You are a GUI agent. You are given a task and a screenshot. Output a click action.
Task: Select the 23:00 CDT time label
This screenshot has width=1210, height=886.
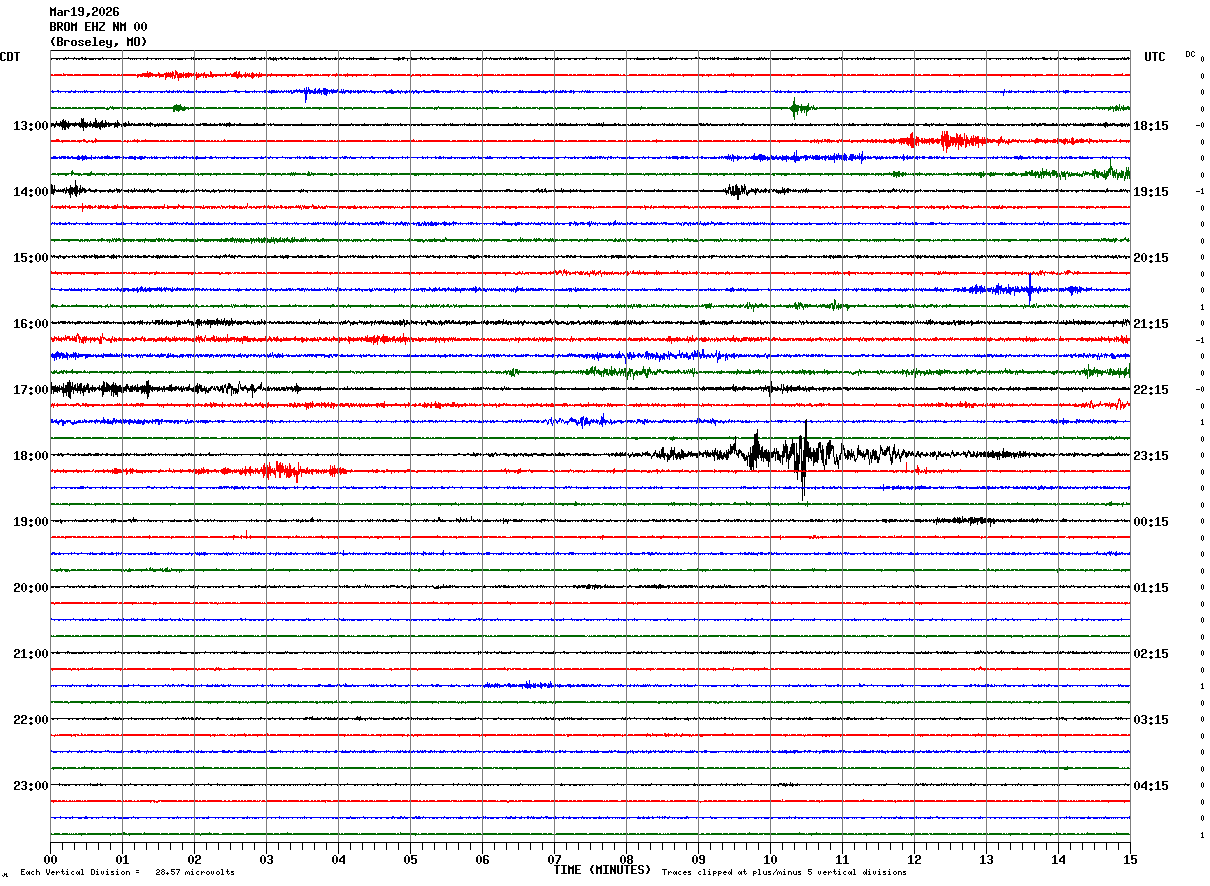pyautogui.click(x=30, y=786)
